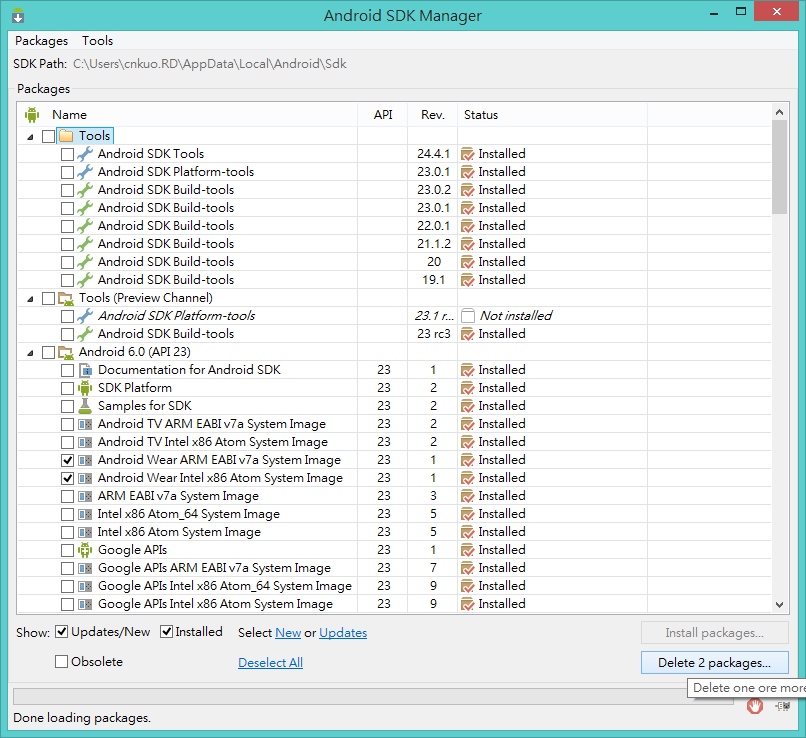Click not installed status icon for Platform-tools preview
Image resolution: width=806 pixels, height=738 pixels.
[x=468, y=316]
